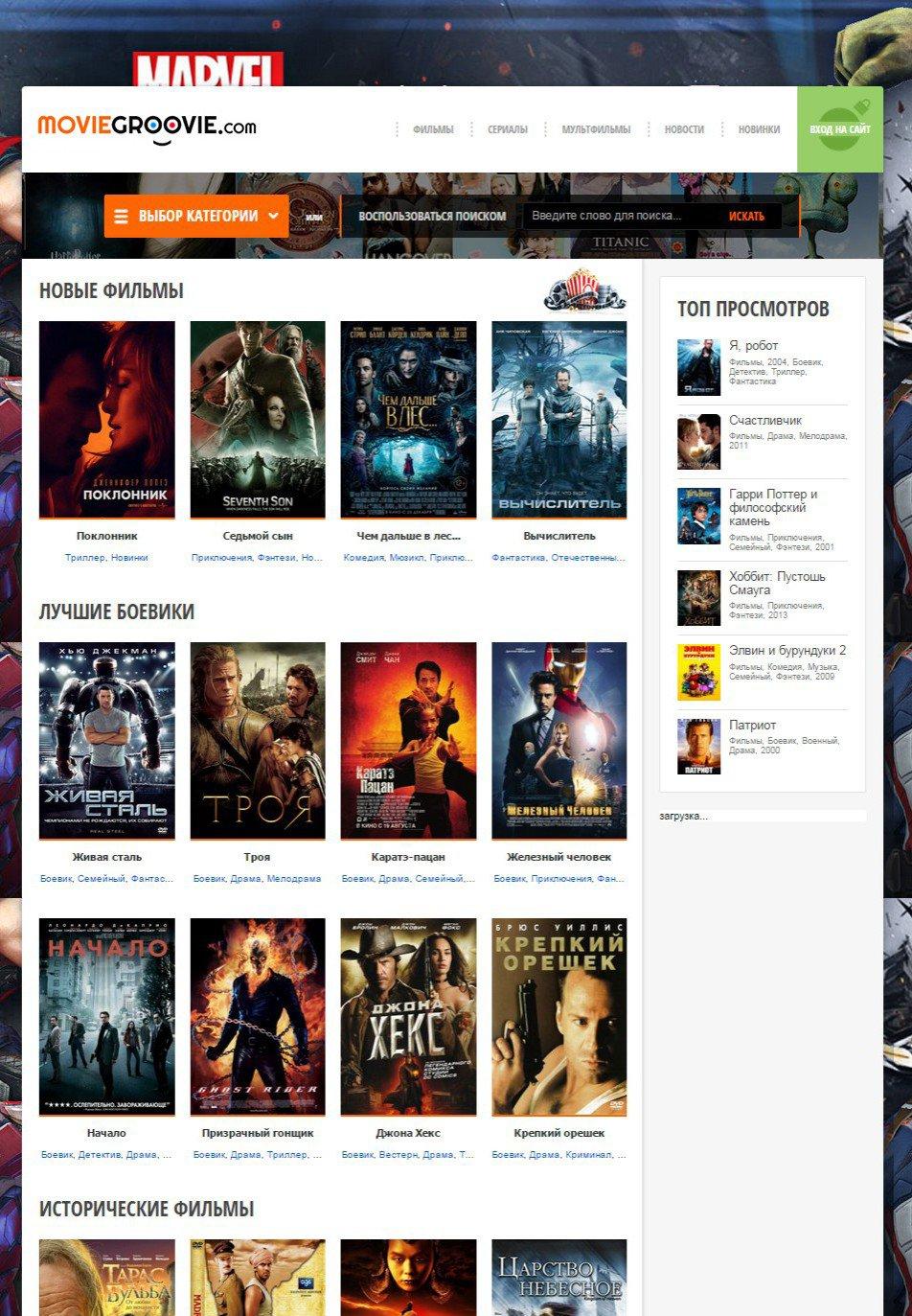Screen dimensions: 912x1316
Task: Open the Патриот title in top views
Action: 753,725
